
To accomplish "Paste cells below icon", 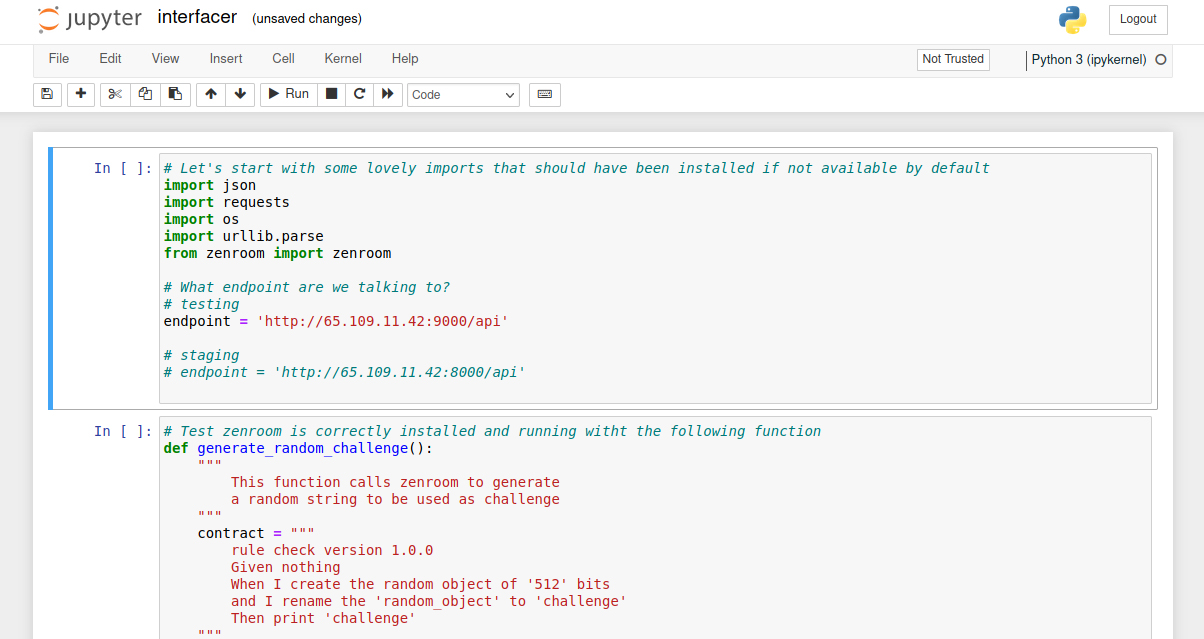I will tap(175, 94).
